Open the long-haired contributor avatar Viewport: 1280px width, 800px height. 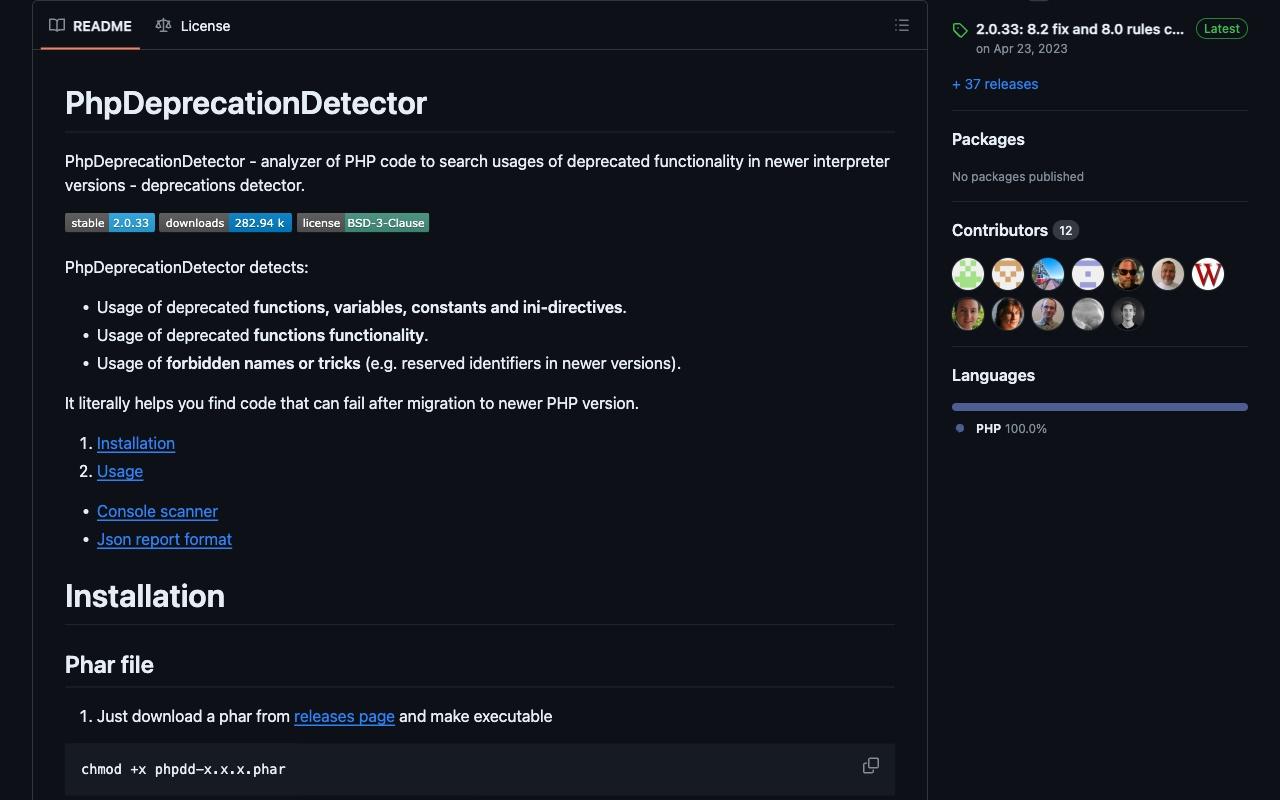[x=1008, y=314]
